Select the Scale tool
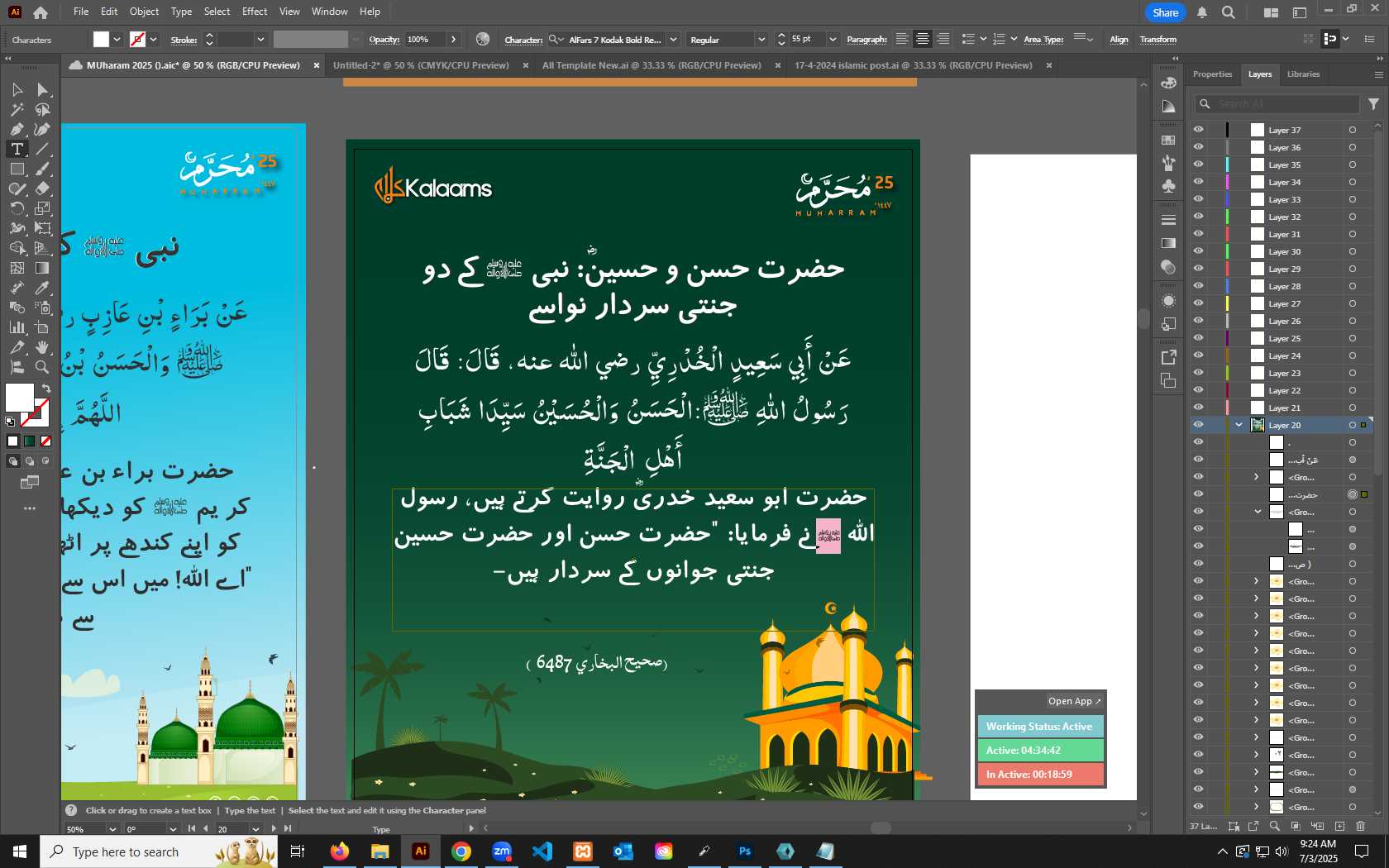The image size is (1389, 868). [43, 208]
